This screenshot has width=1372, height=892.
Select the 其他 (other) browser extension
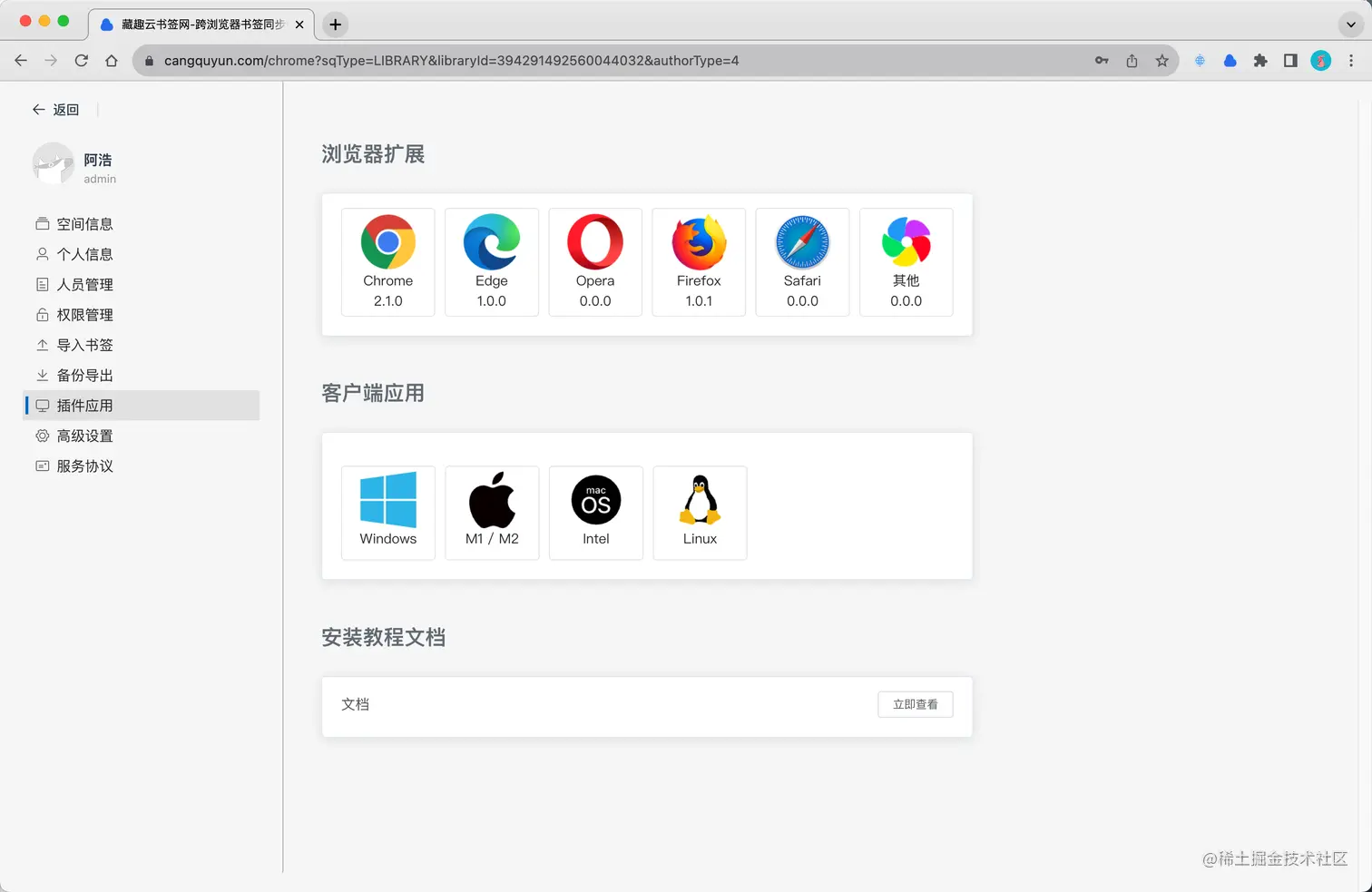905,262
